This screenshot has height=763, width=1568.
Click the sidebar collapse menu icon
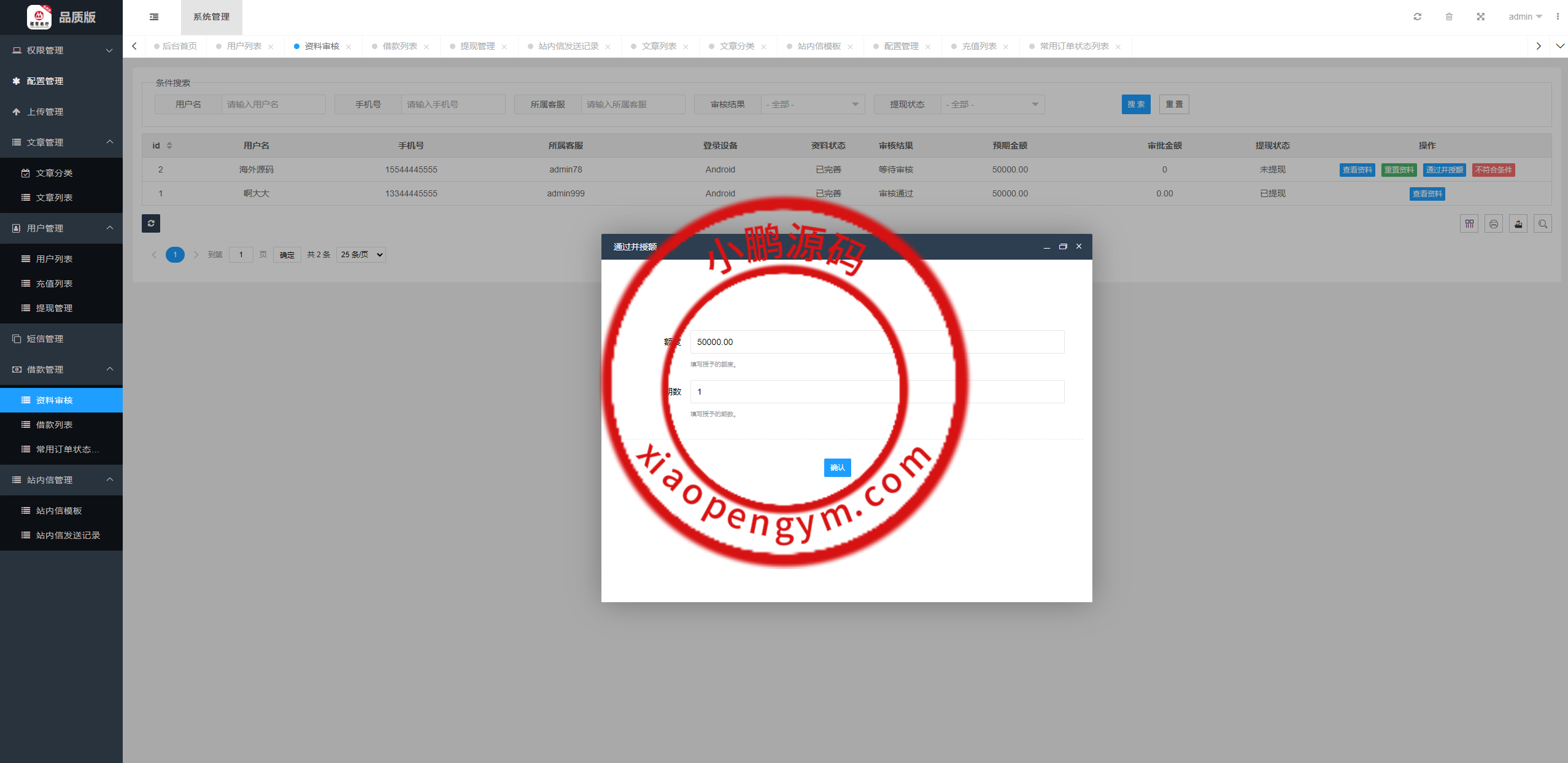pos(154,17)
